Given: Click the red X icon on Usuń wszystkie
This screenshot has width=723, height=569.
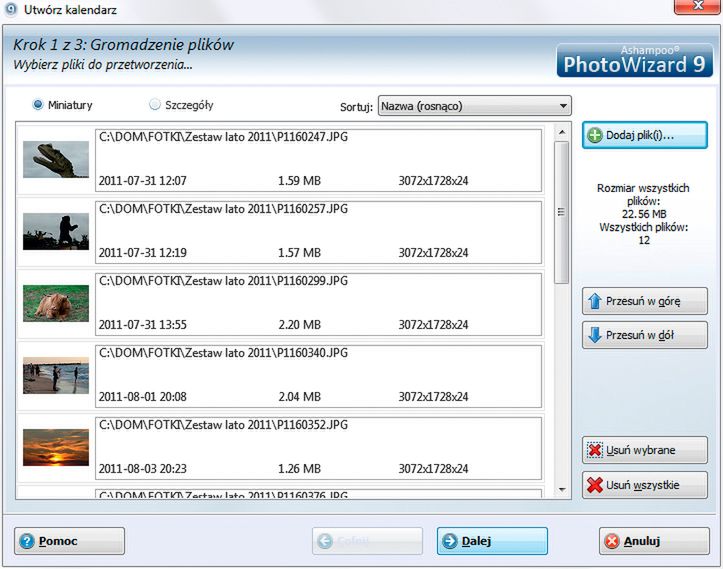Looking at the screenshot, I should [x=595, y=485].
